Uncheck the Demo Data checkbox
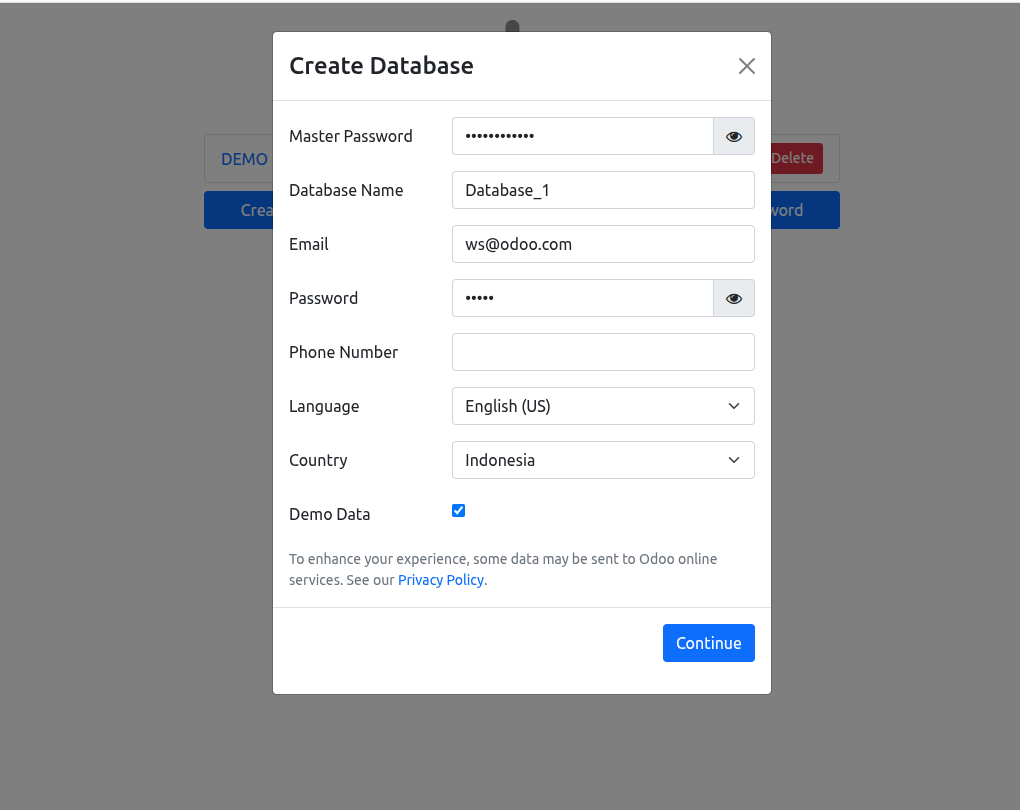The width and height of the screenshot is (1020, 810). (459, 511)
